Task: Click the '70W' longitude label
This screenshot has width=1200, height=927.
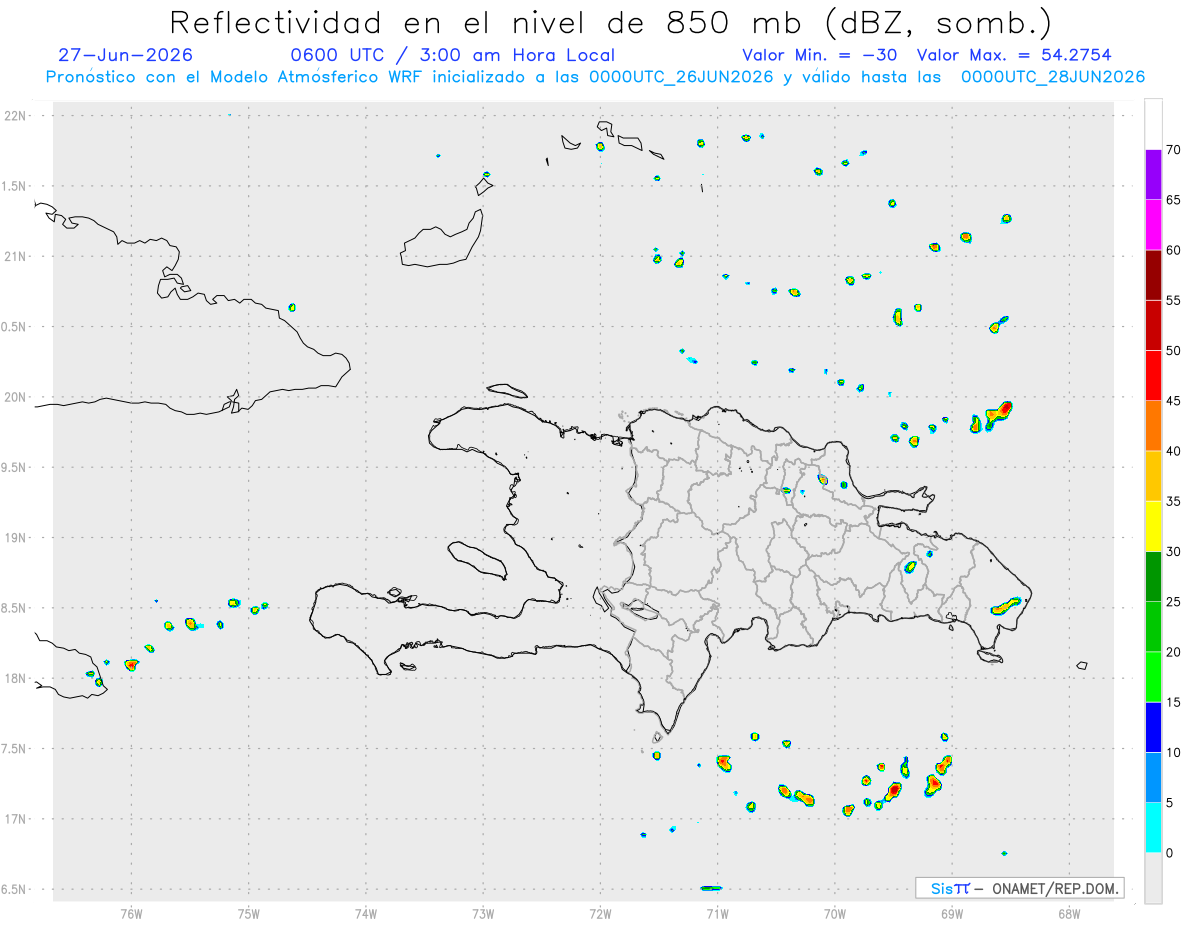Action: click(835, 913)
